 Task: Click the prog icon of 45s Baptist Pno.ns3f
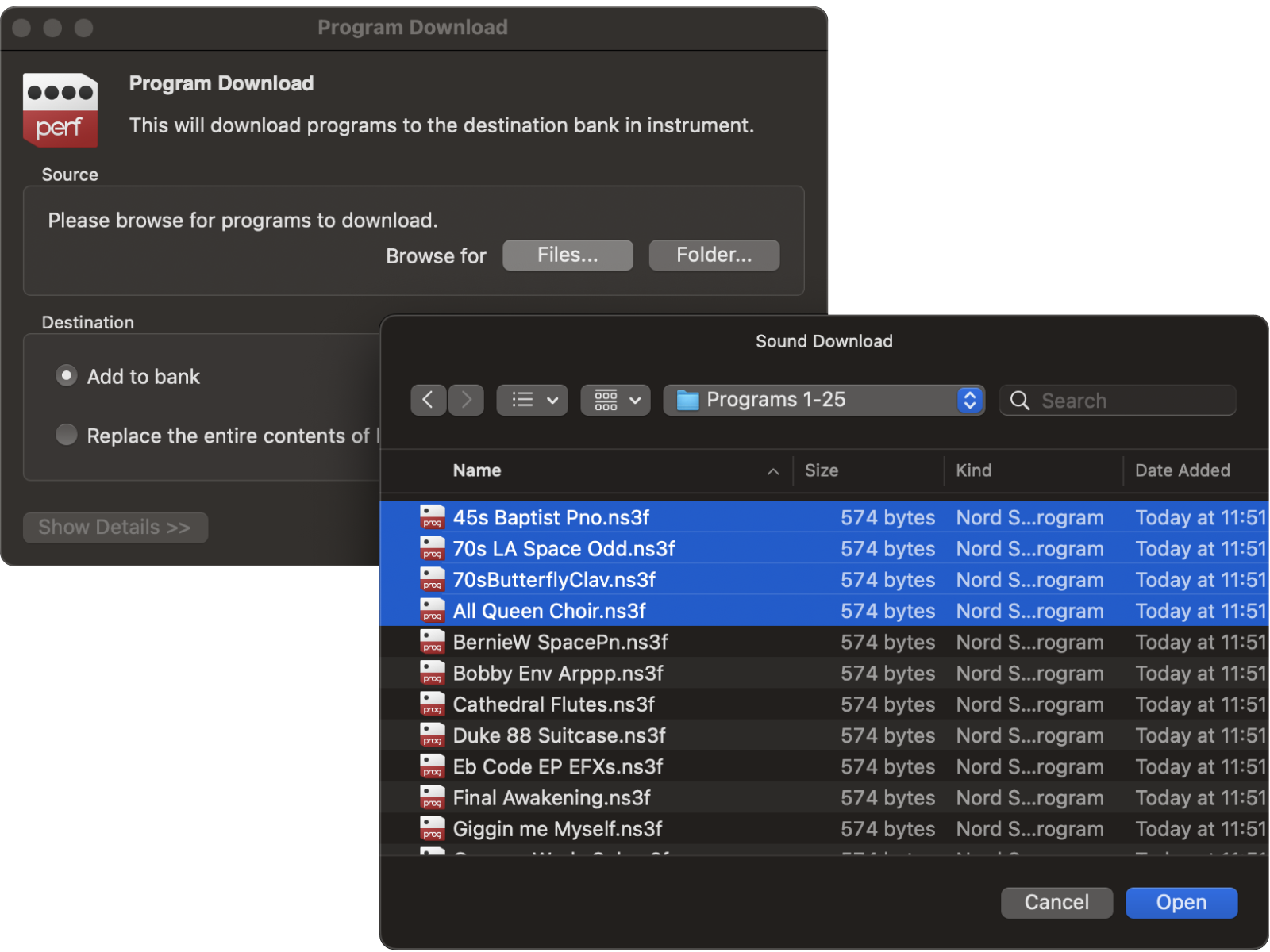[x=433, y=517]
